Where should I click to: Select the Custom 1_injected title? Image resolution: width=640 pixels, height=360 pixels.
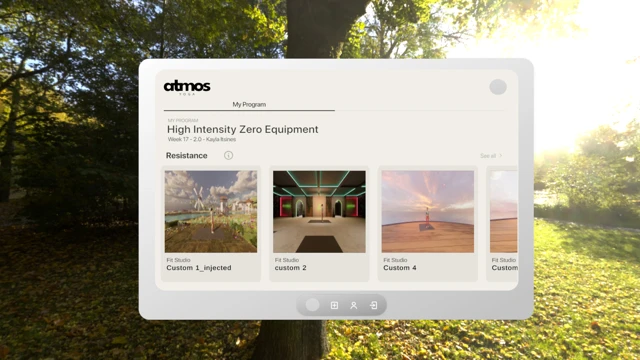(x=199, y=268)
